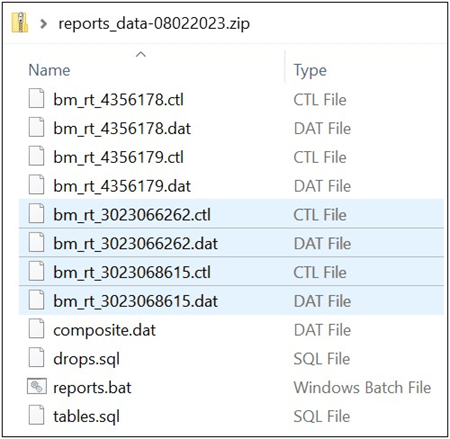Click the DAT File type of bm_rt_3023066262.dat
Screen dimensions: 450x439
[x=322, y=244]
